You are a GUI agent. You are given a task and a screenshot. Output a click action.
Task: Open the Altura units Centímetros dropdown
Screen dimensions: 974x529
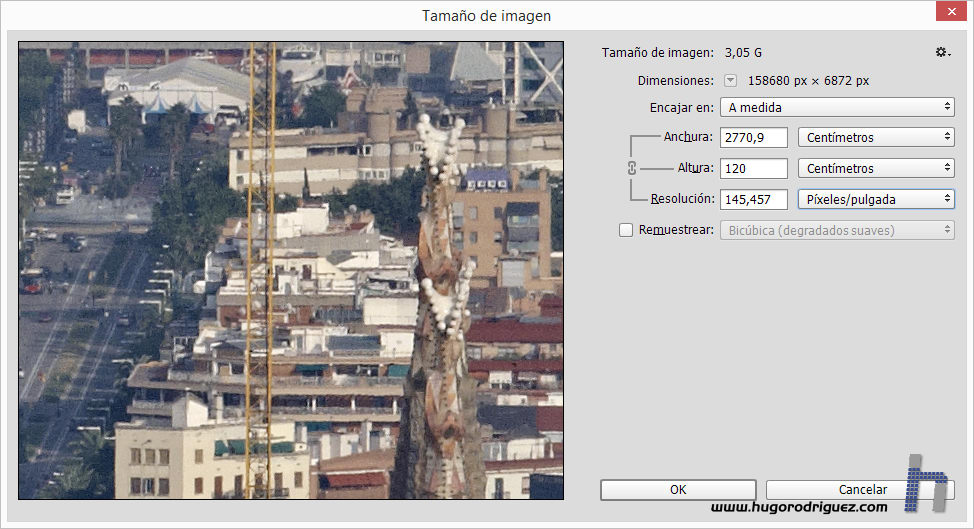coord(876,168)
